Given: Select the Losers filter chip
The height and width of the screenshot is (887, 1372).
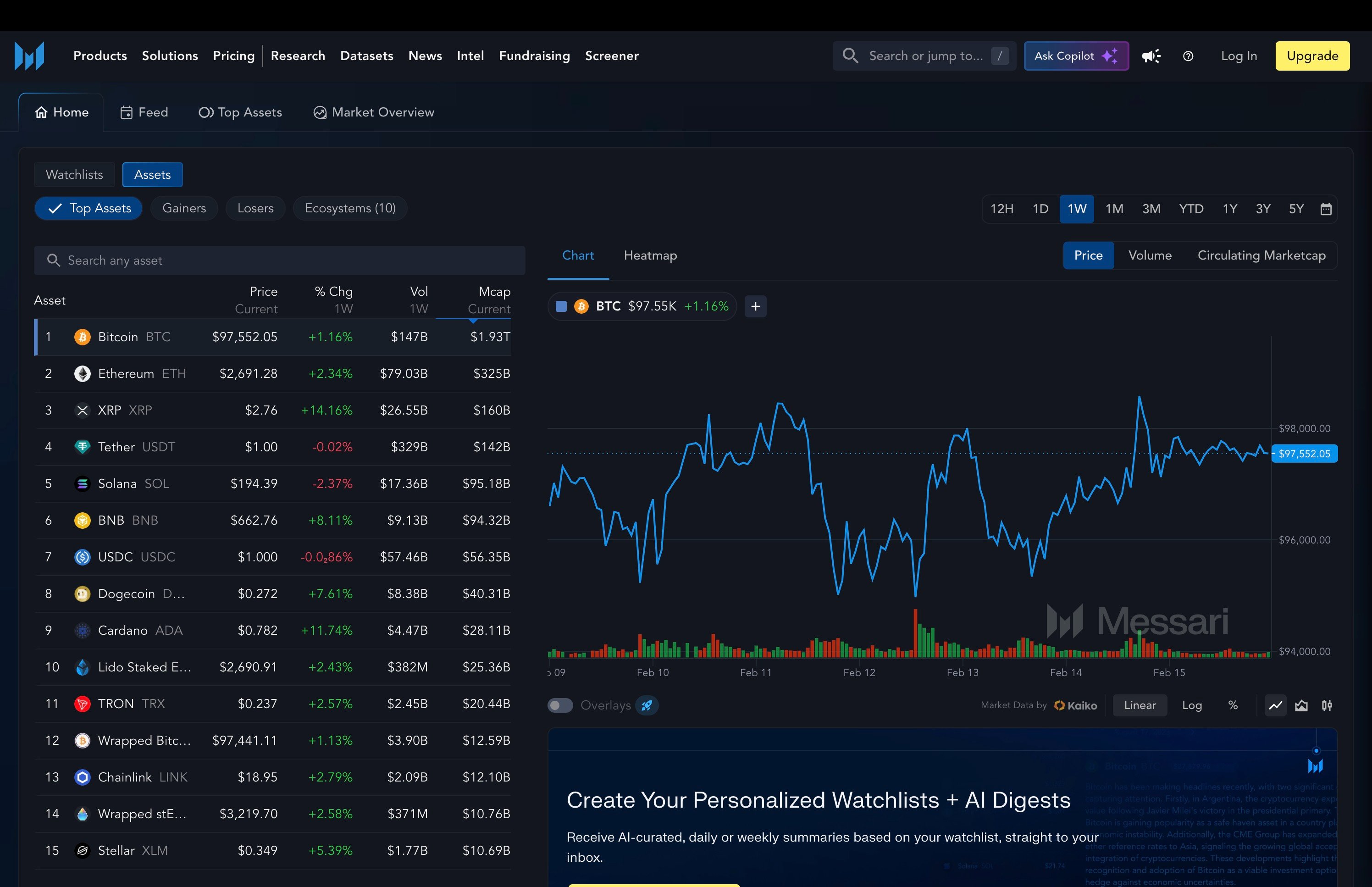Looking at the screenshot, I should coord(255,208).
